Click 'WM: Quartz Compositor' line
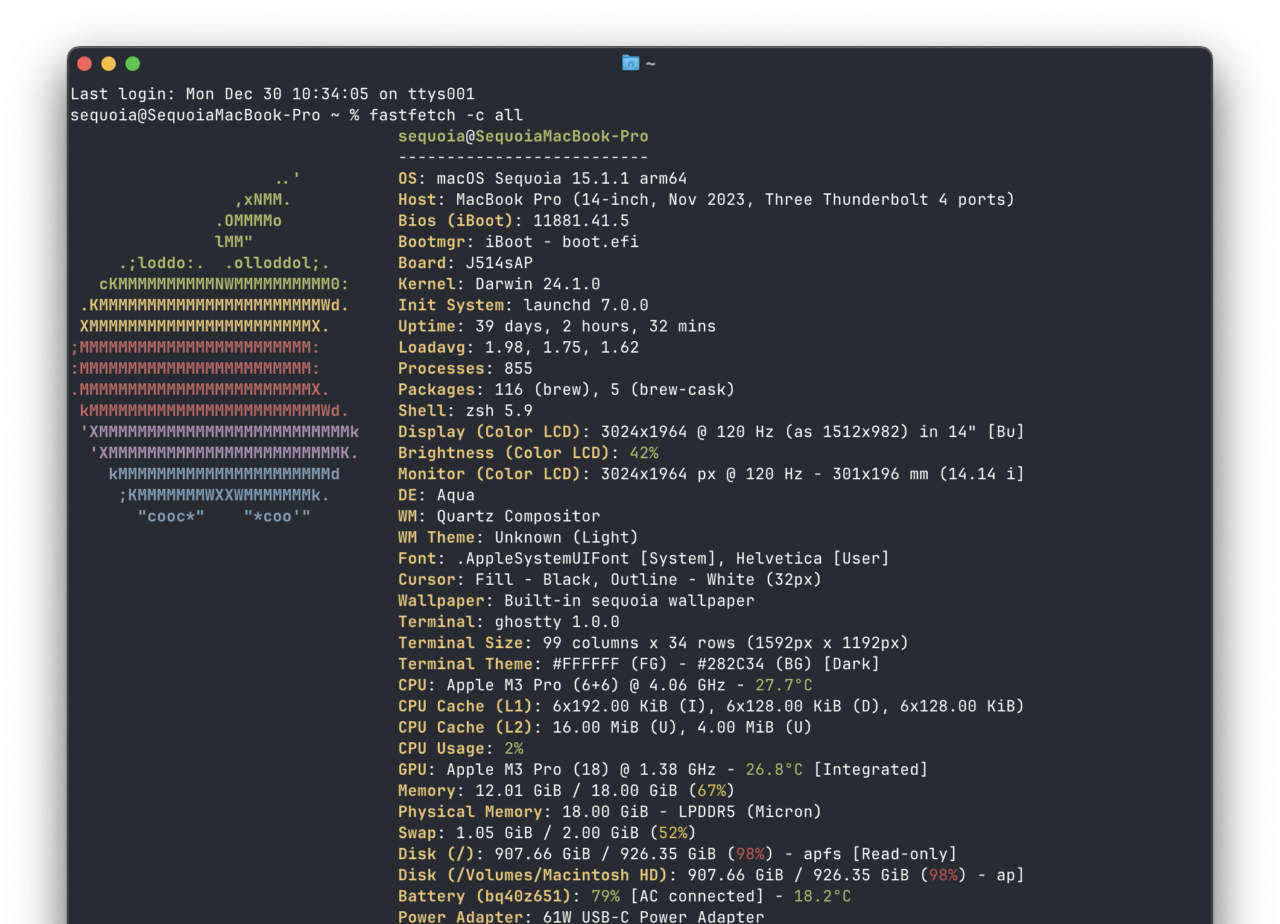The image size is (1280, 924). tap(499, 516)
